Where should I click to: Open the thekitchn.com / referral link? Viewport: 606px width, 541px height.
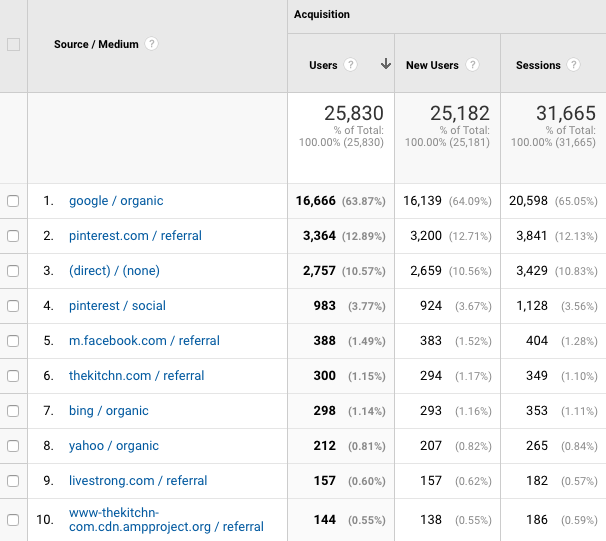[x=136, y=376]
